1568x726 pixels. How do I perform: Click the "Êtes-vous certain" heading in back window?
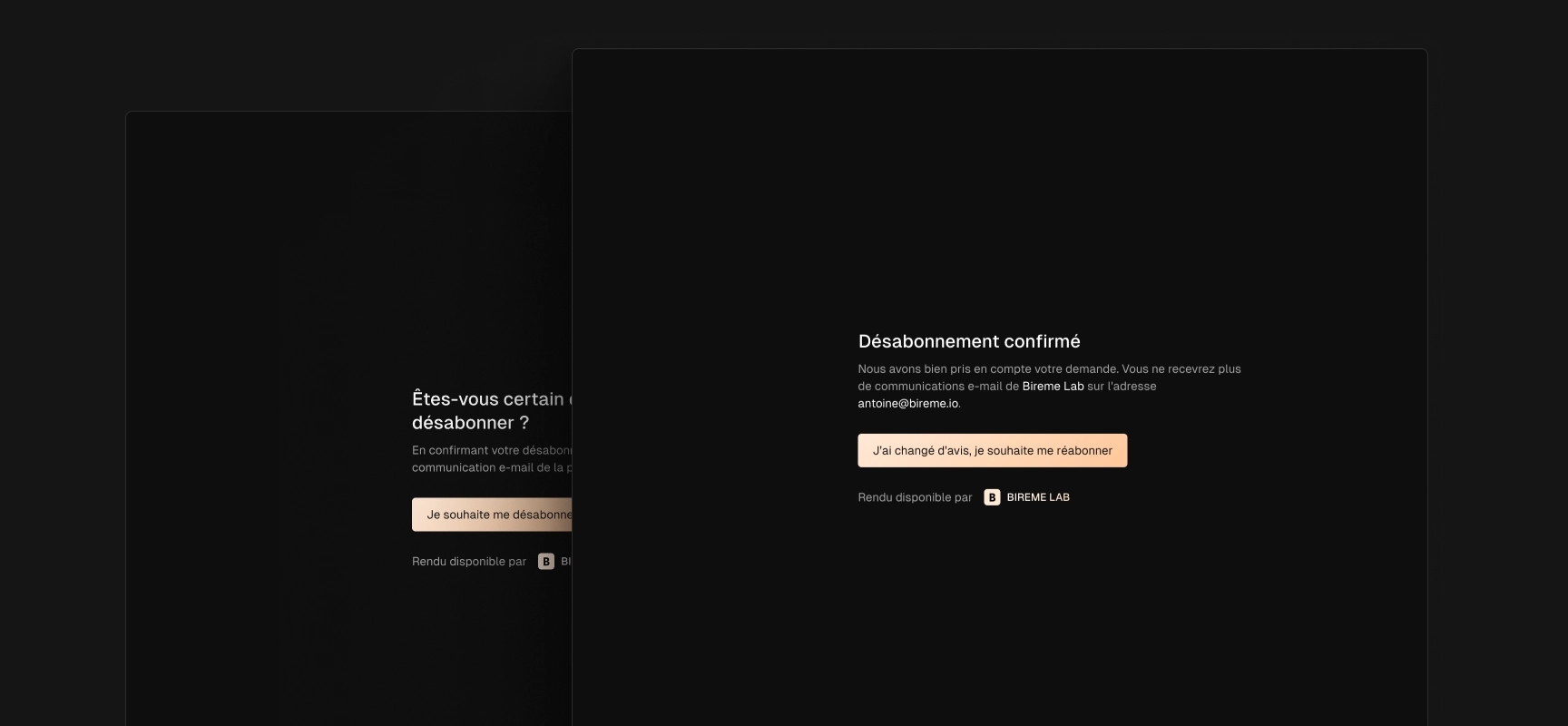[492, 410]
